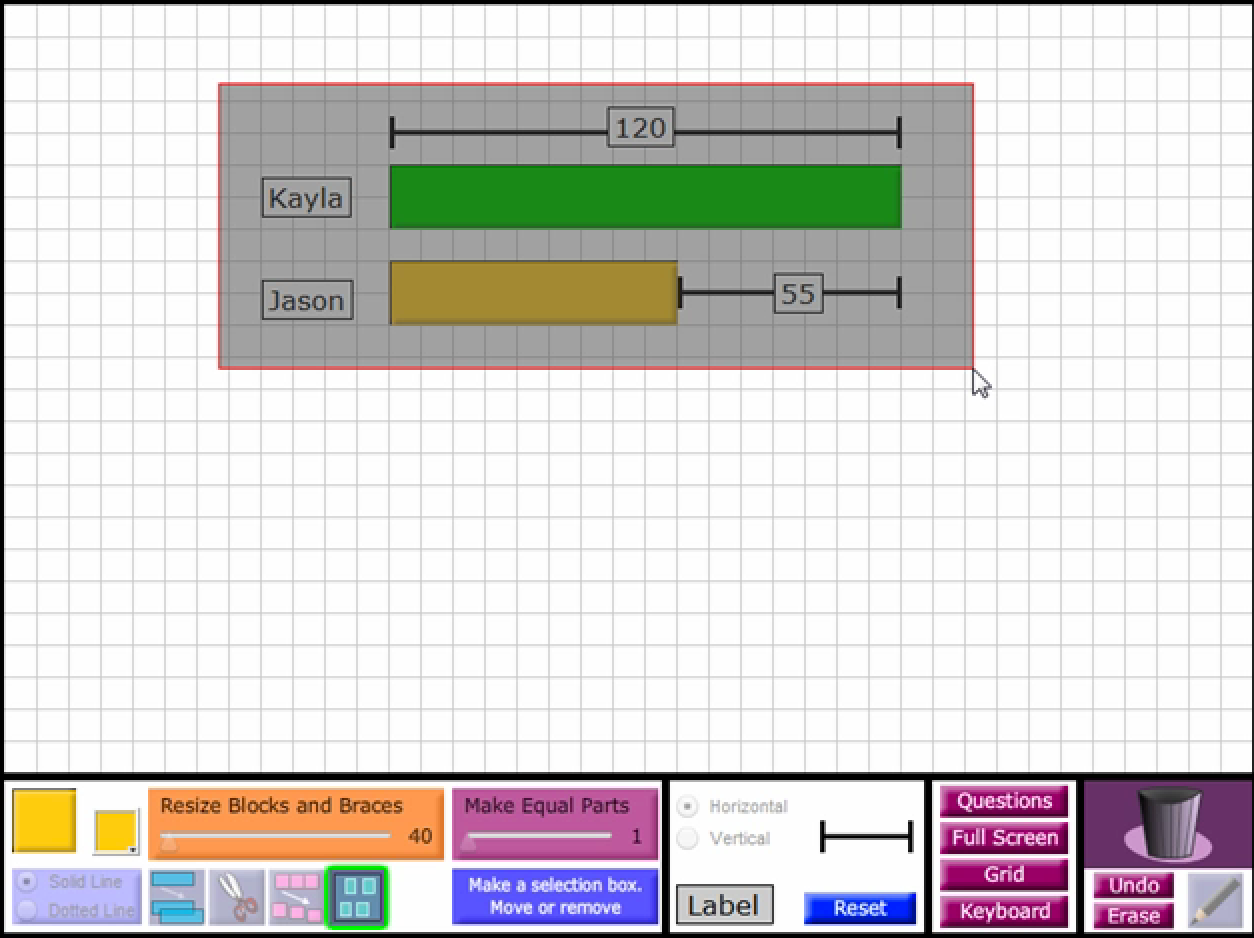1254x938 pixels.
Task: Open the Questions panel
Action: (x=1004, y=801)
